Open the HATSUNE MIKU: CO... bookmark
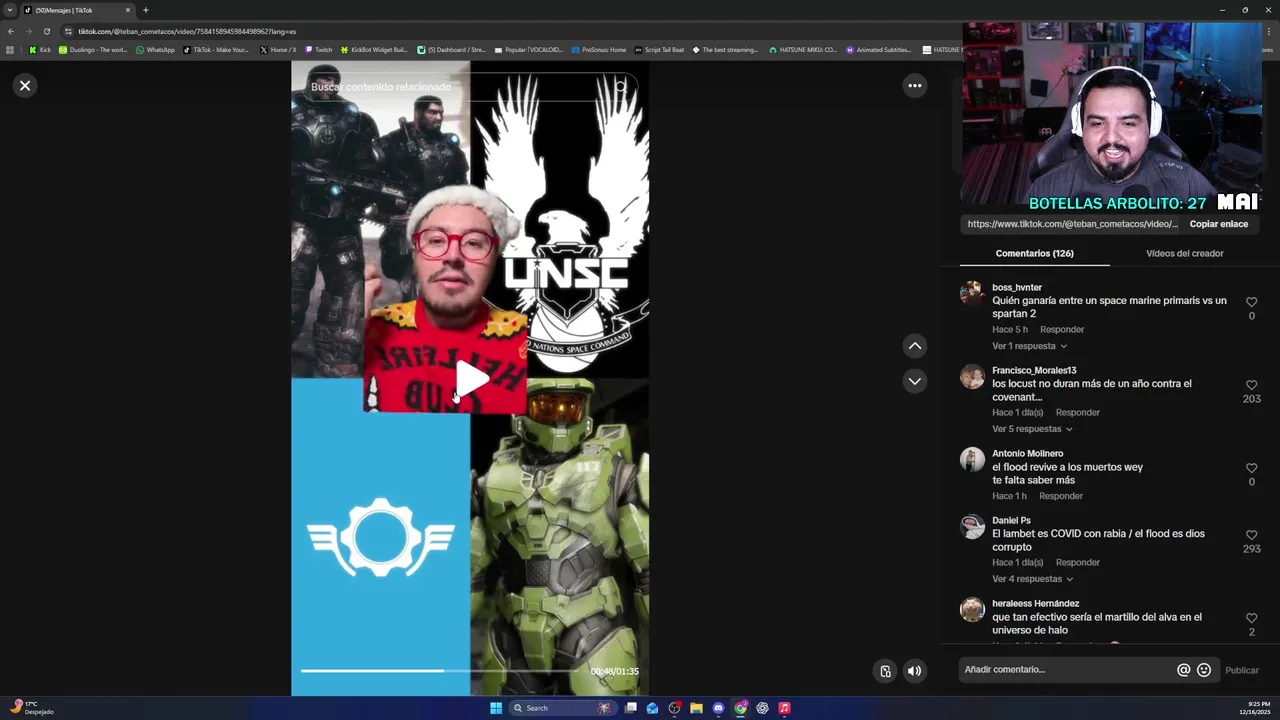Image resolution: width=1280 pixels, height=720 pixels. (803, 49)
